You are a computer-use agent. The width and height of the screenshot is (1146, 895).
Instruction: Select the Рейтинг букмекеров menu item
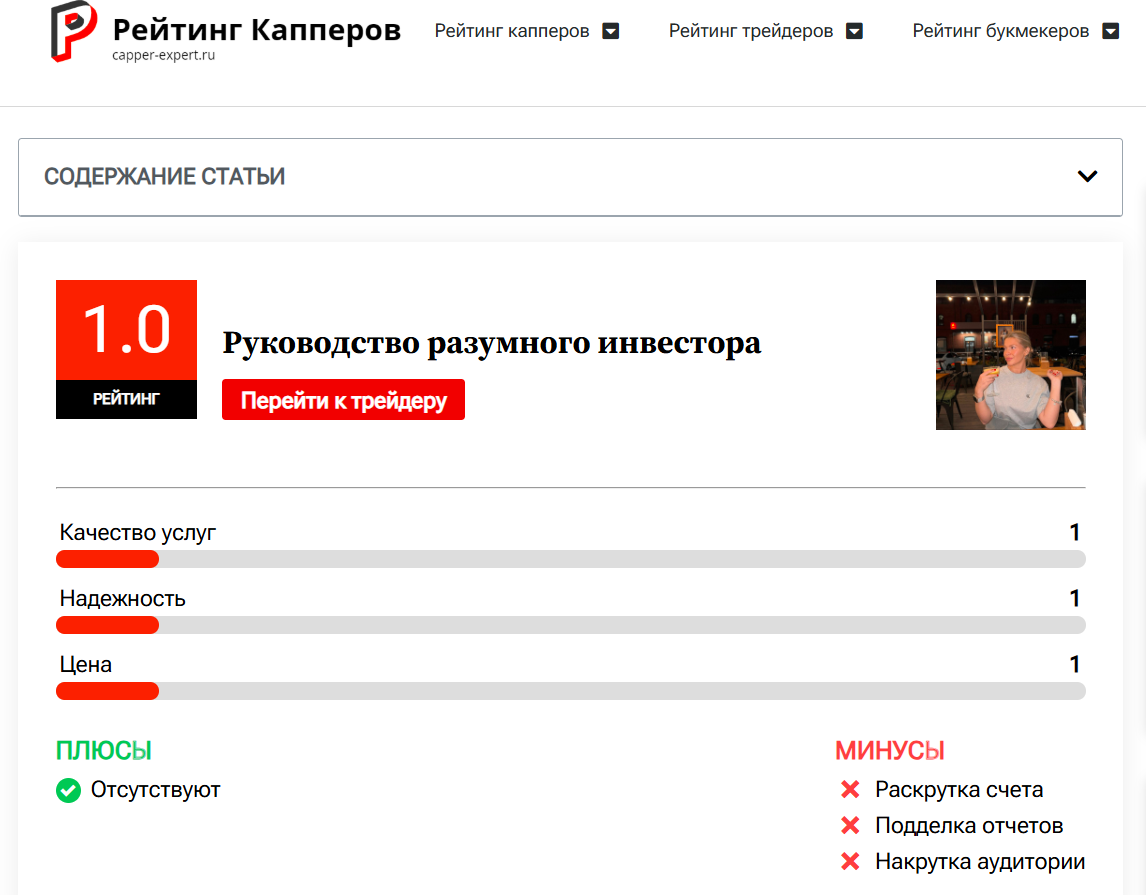coord(1000,31)
